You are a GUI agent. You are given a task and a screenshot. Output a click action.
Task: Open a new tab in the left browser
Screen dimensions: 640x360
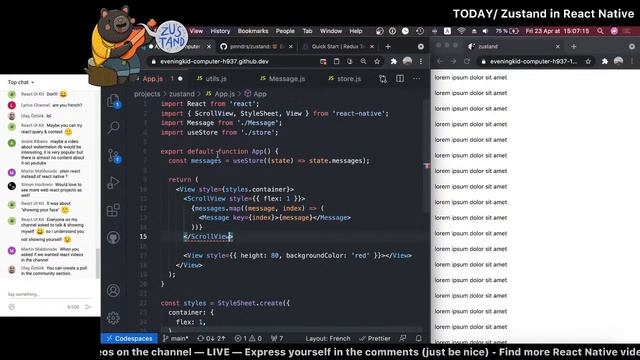388,47
